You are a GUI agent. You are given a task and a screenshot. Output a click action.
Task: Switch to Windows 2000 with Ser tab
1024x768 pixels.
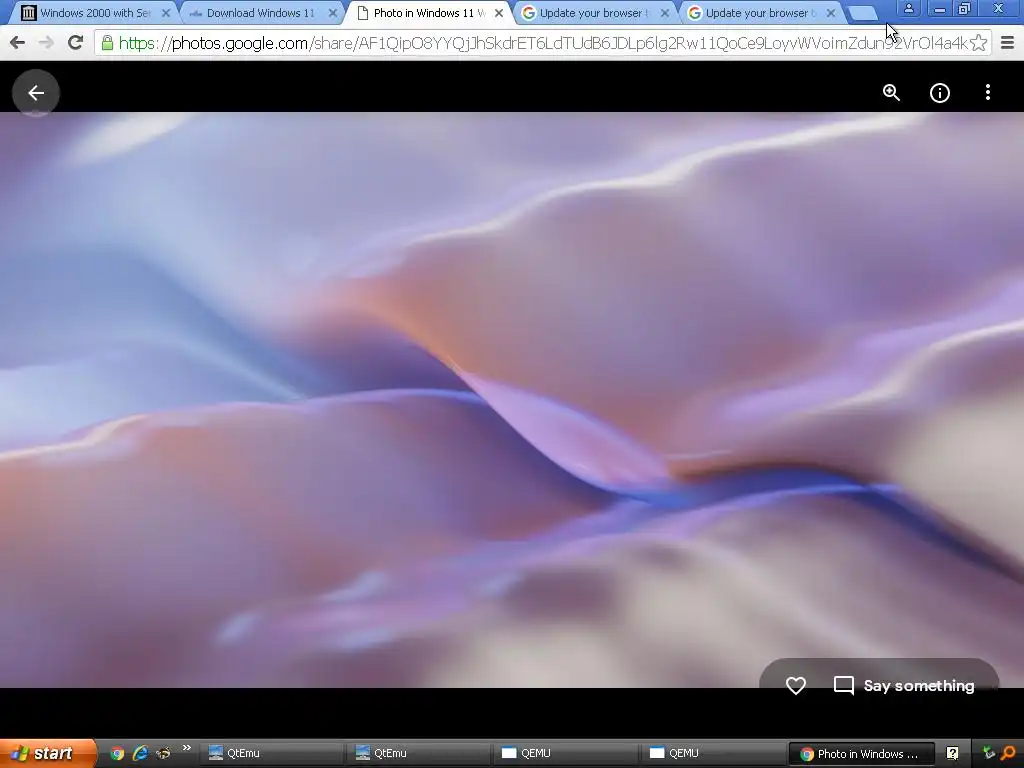click(95, 13)
